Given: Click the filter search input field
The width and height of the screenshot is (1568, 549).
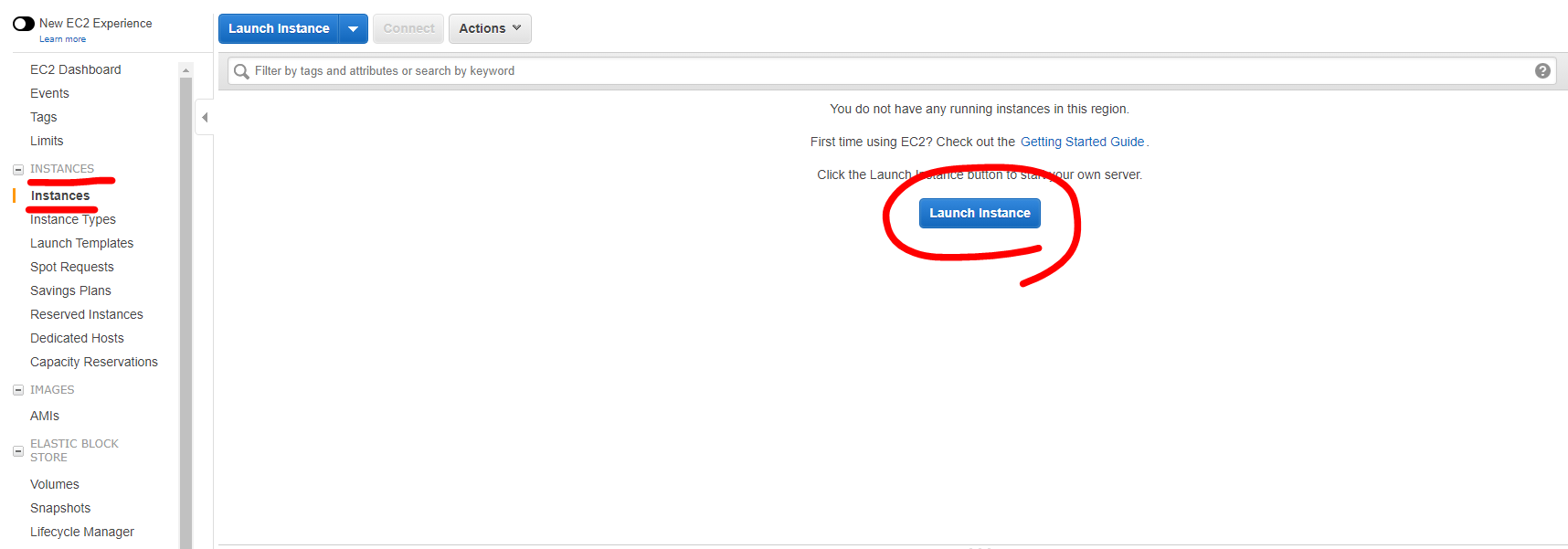Looking at the screenshot, I should (891, 71).
